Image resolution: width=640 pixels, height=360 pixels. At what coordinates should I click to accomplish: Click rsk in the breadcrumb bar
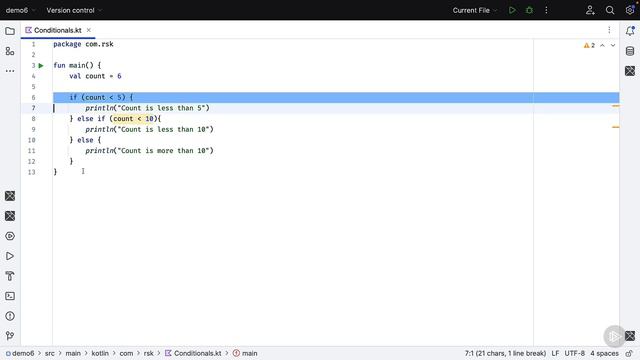coord(149,353)
